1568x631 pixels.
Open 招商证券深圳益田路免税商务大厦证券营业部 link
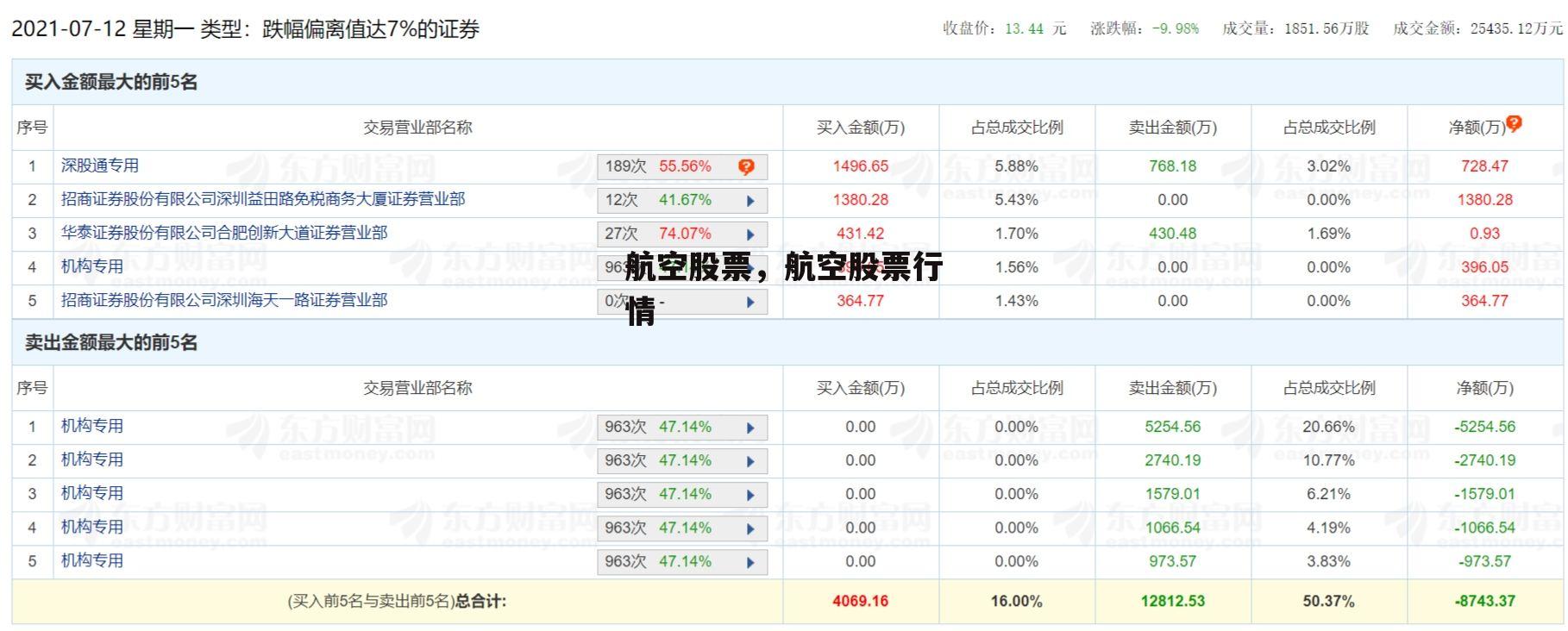(x=263, y=199)
